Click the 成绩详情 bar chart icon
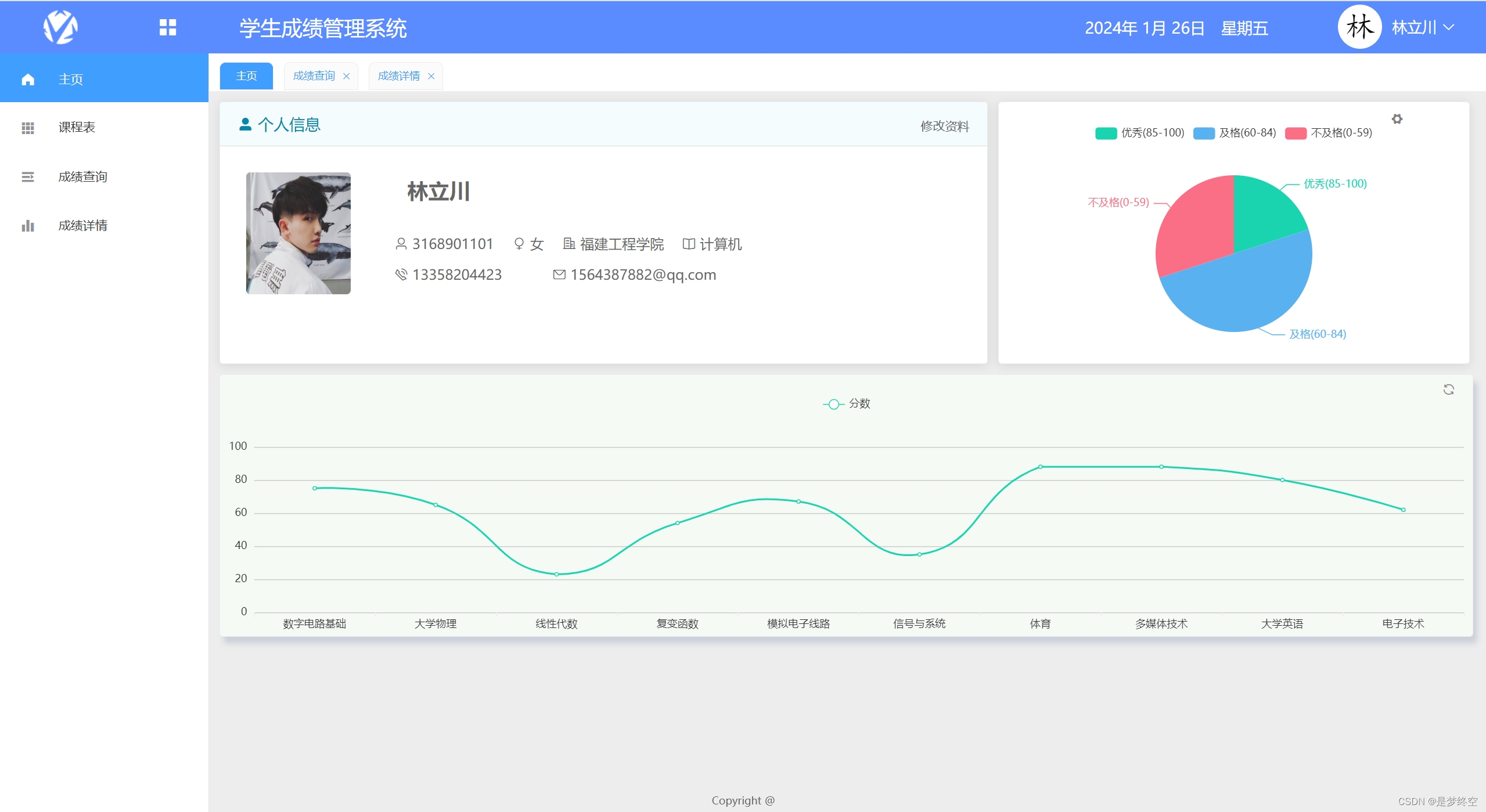 28,226
